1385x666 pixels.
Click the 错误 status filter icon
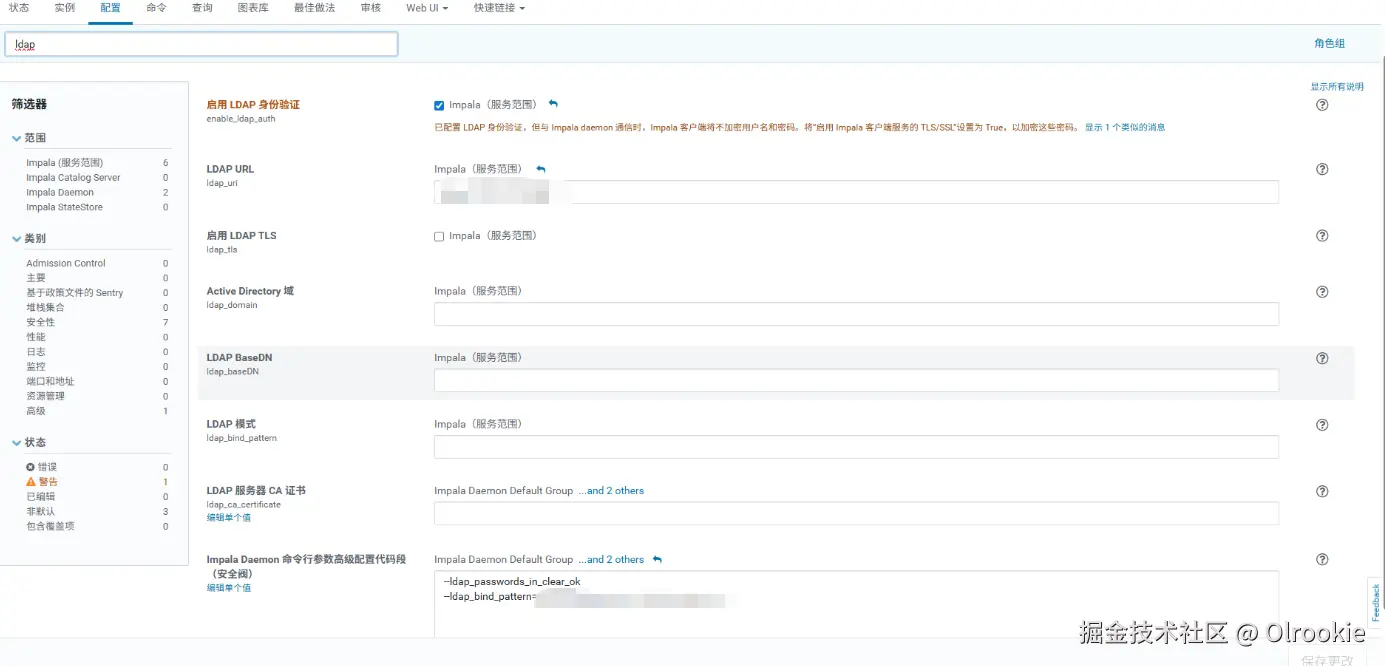tap(30, 467)
